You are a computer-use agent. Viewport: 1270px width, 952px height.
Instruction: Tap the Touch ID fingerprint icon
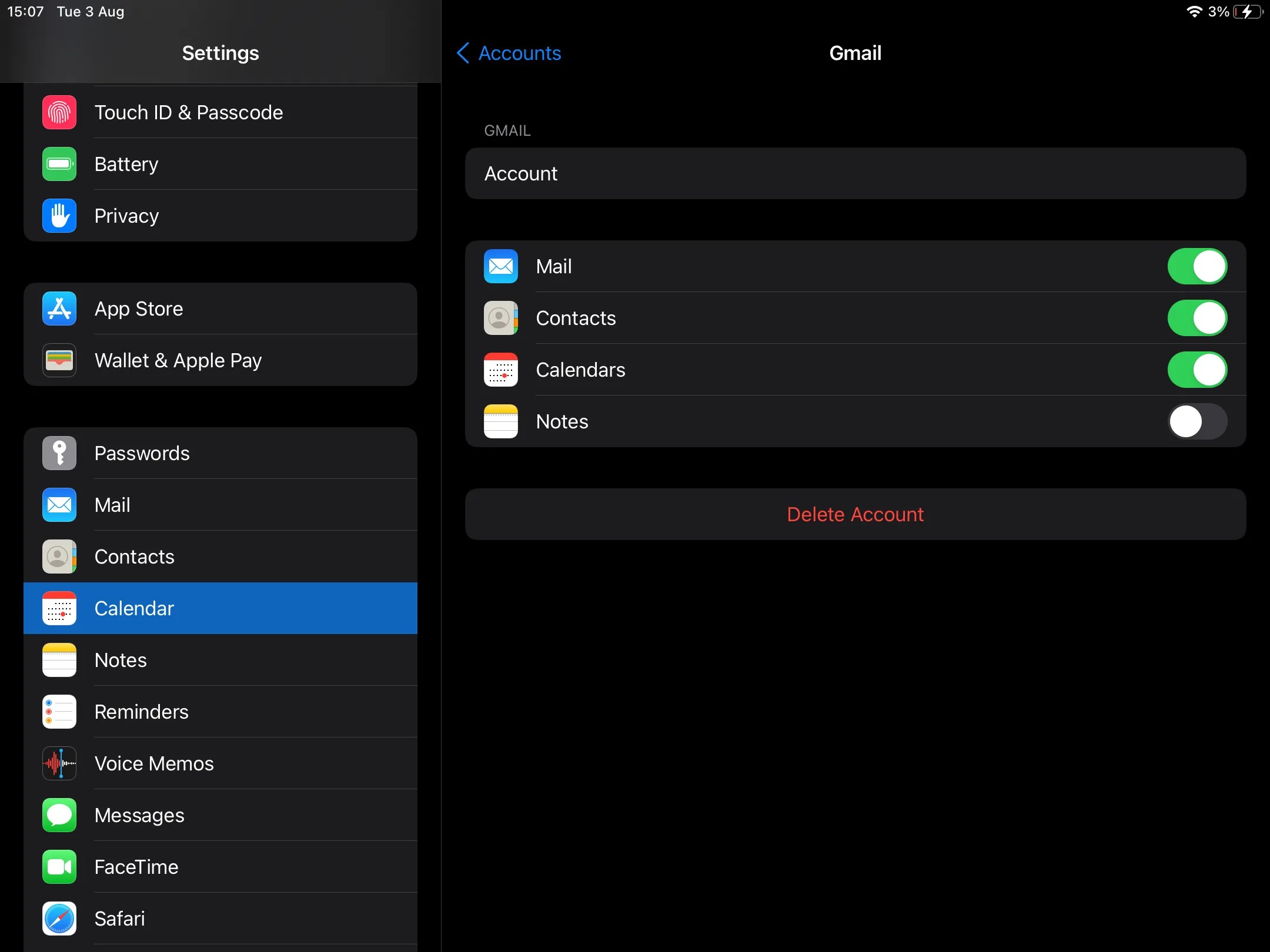[59, 112]
